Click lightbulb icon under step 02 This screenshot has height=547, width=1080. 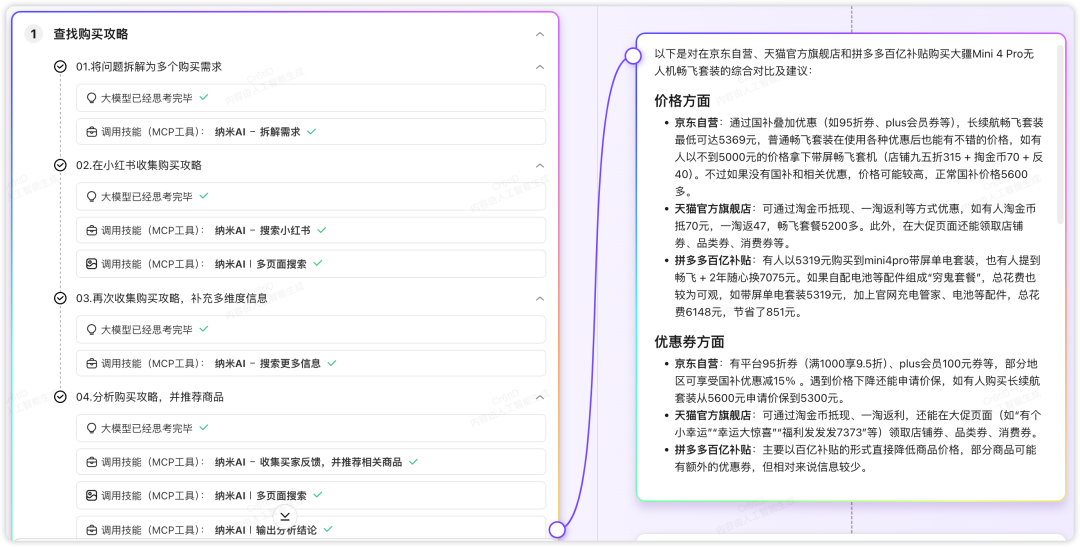91,196
